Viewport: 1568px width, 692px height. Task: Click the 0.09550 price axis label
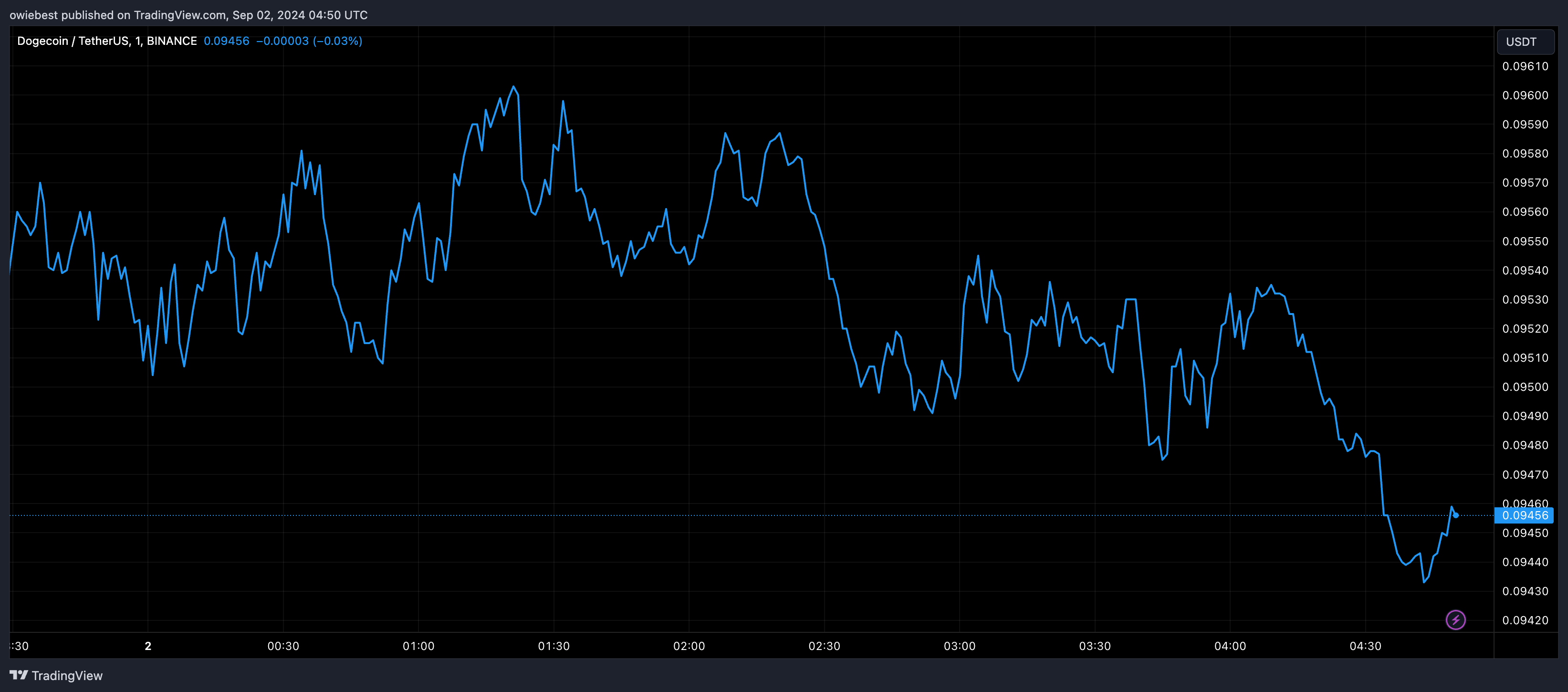click(1525, 241)
